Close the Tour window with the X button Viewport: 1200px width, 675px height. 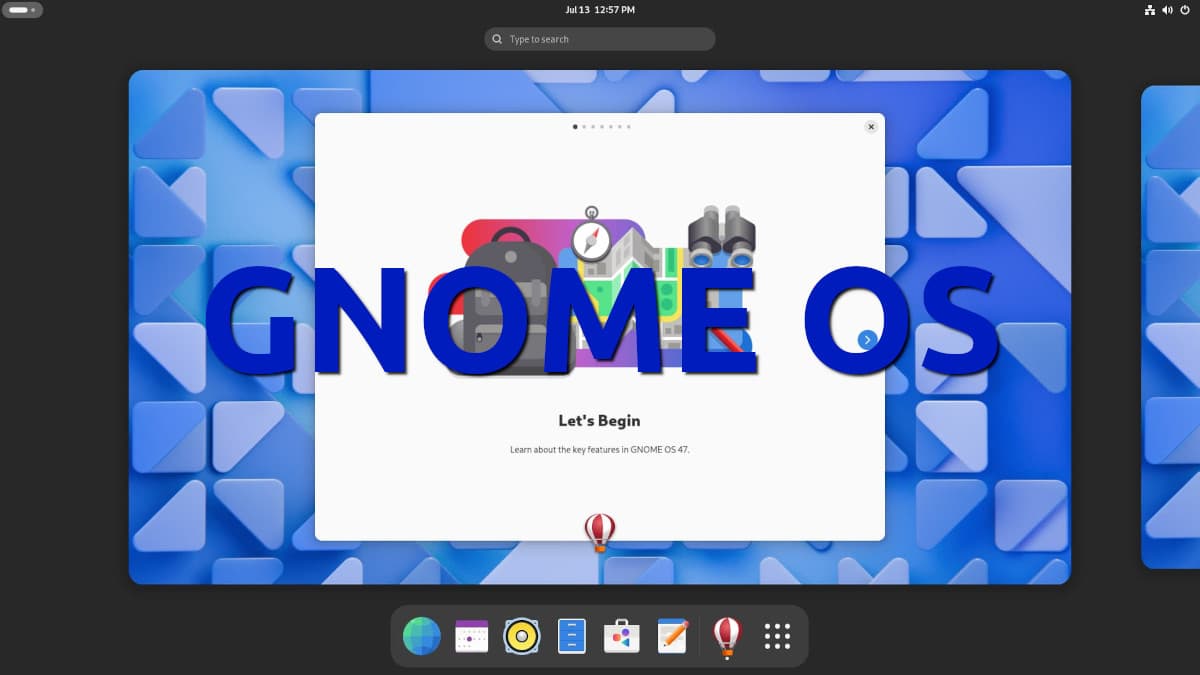871,127
